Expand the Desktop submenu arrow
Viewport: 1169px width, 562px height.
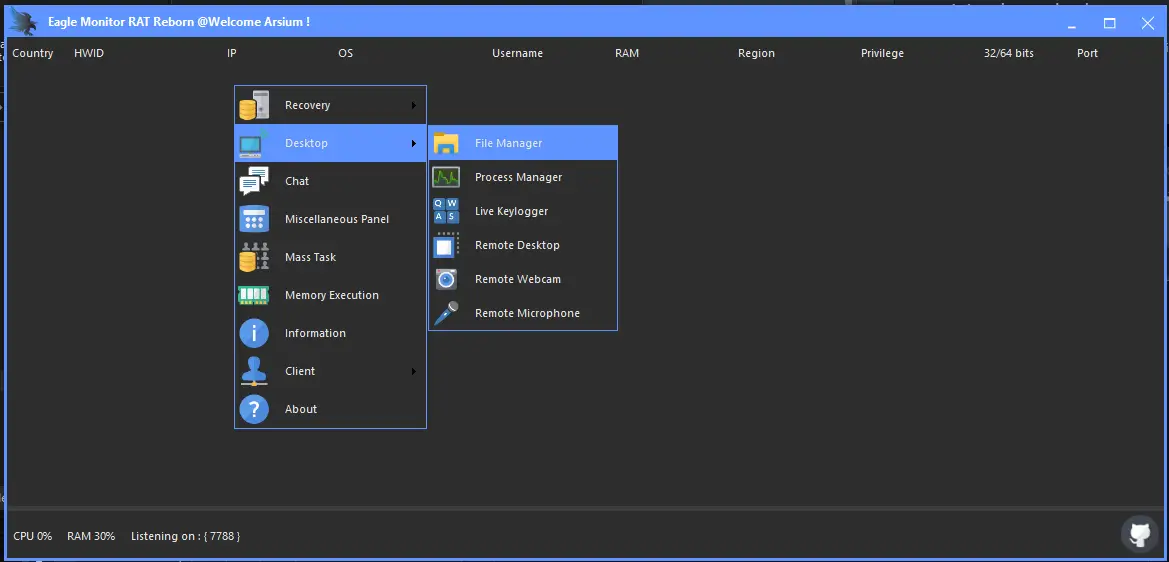(414, 143)
